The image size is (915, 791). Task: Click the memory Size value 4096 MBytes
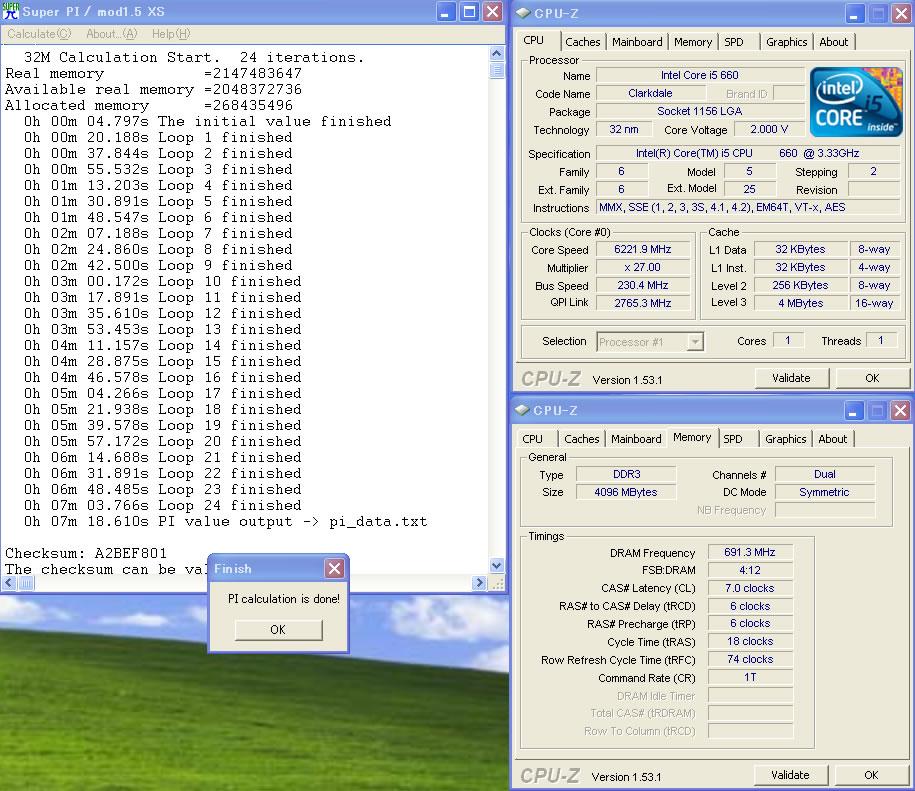[626, 492]
